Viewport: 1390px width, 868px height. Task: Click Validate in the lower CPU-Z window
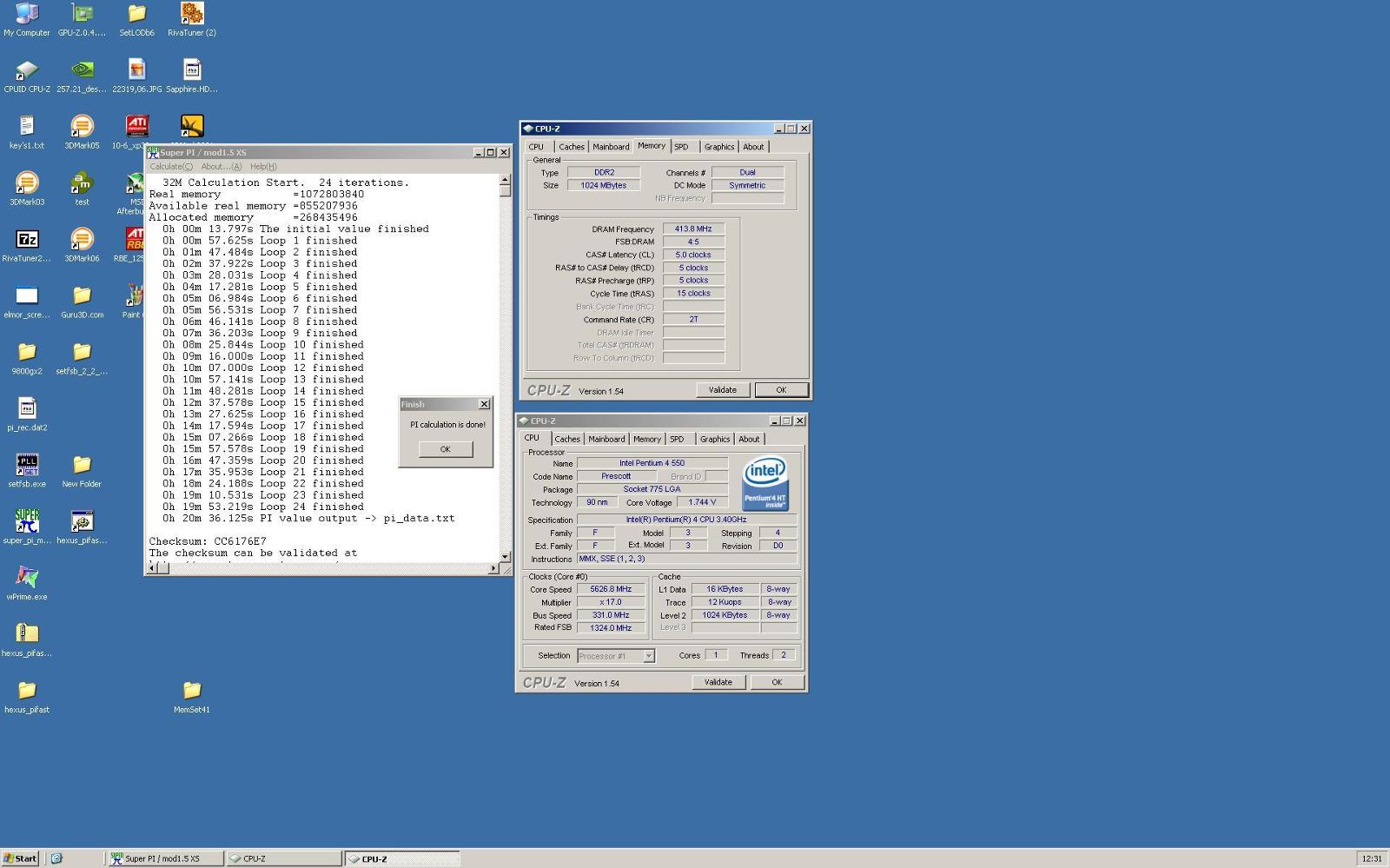(x=718, y=682)
